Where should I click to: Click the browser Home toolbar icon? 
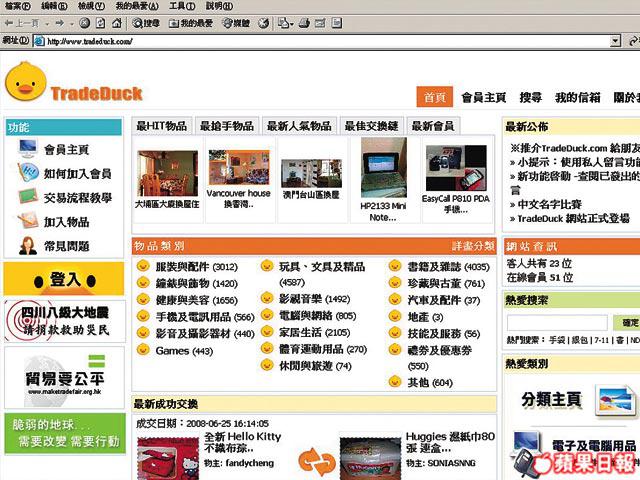pos(115,22)
